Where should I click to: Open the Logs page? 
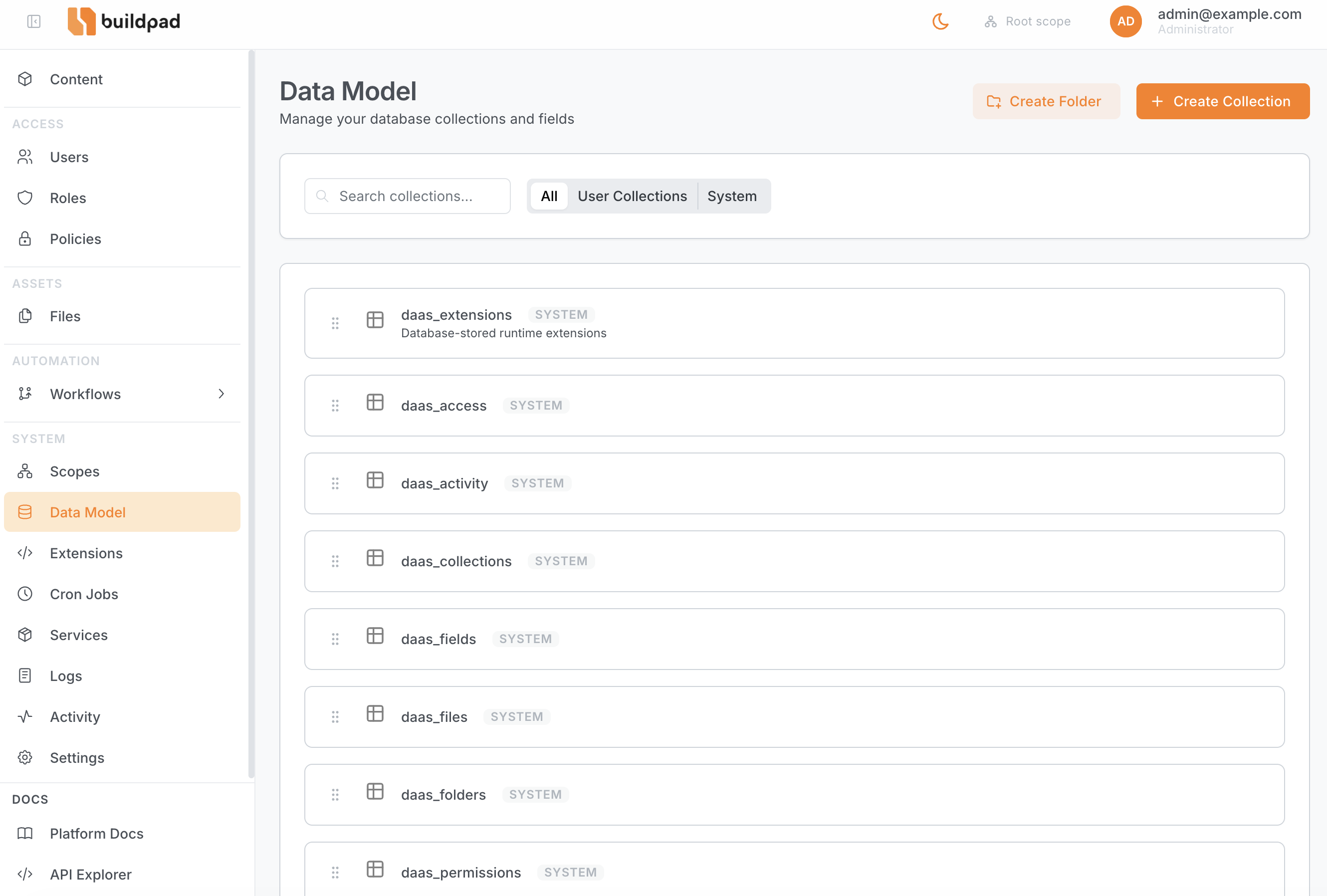point(122,676)
